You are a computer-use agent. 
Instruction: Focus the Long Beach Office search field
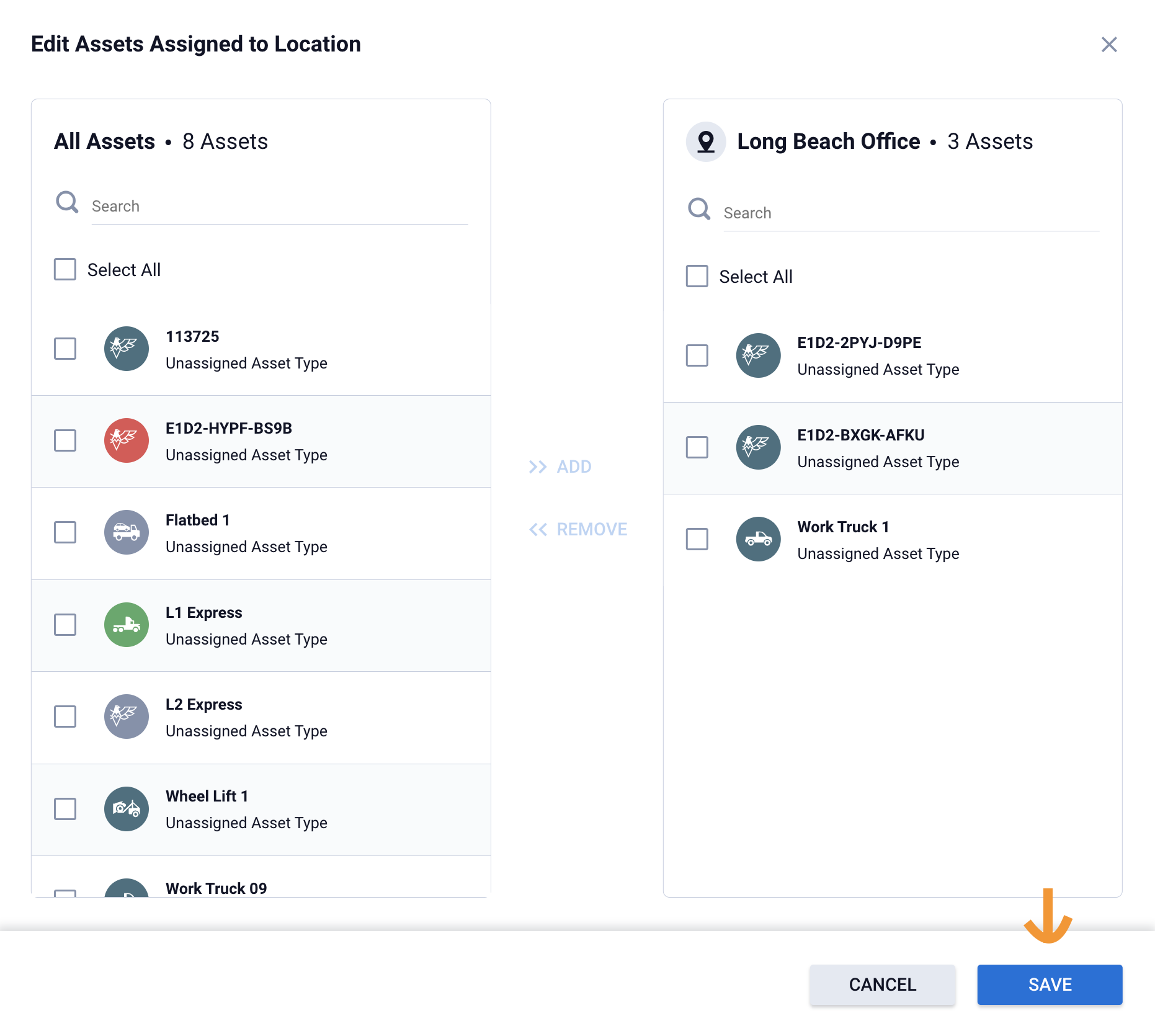coord(911,213)
